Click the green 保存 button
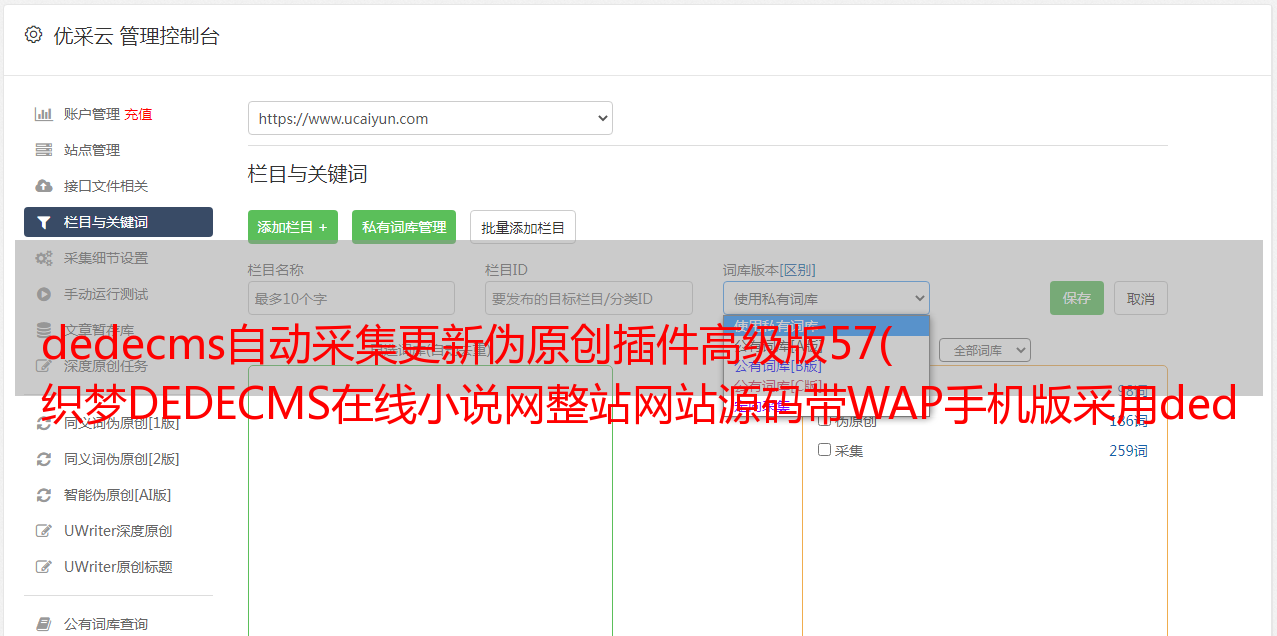Image resolution: width=1277 pixels, height=636 pixels. [1077, 298]
